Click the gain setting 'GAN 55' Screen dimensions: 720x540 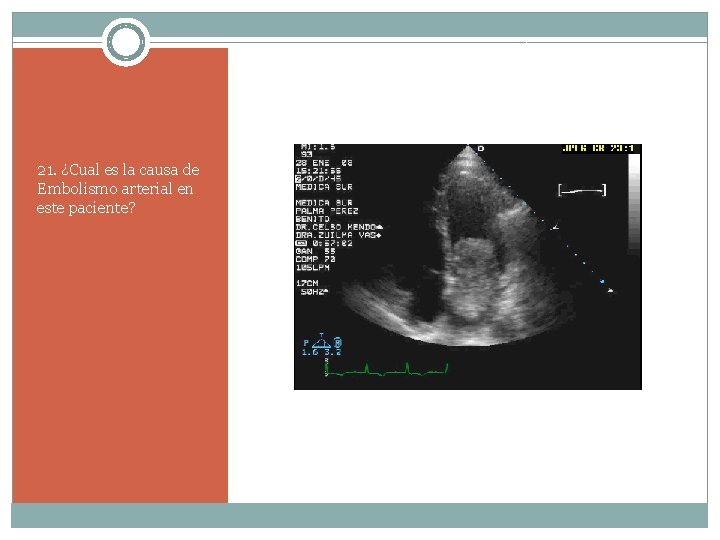coord(315,251)
